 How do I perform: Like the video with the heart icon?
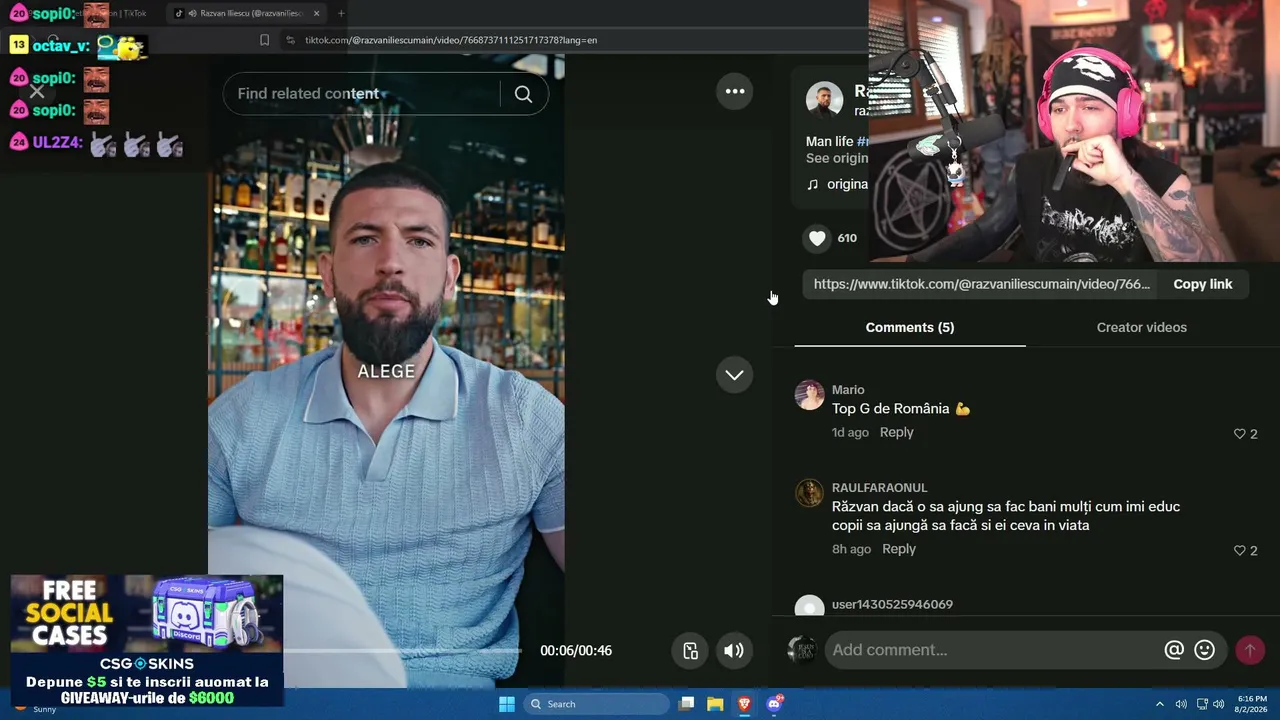pos(817,238)
